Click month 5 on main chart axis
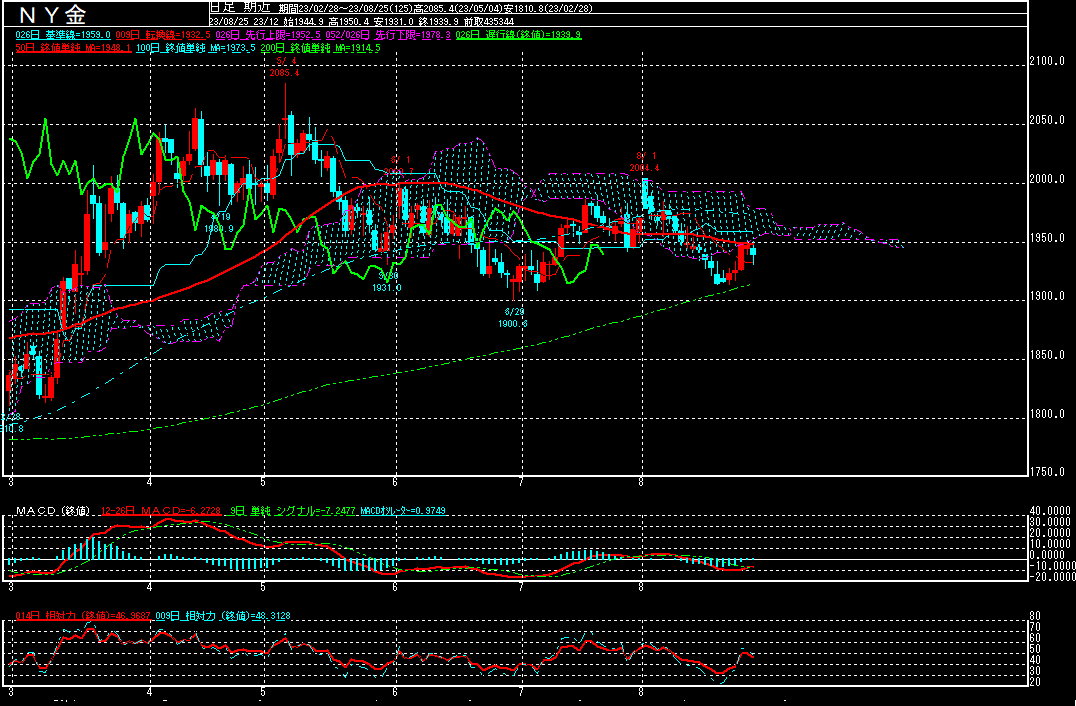 click(264, 482)
